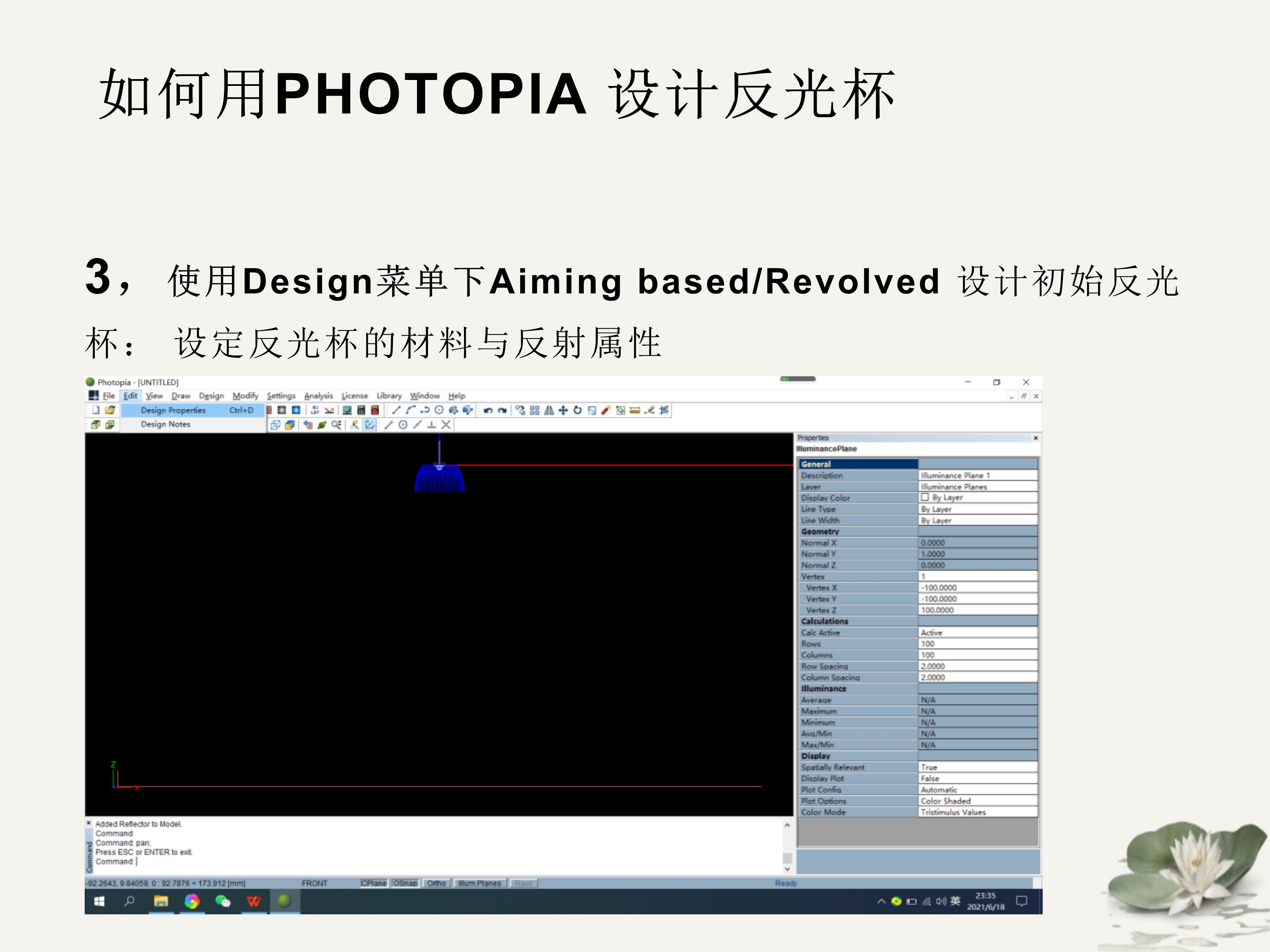Click the Redo arrow icon
The image size is (1270, 952).
(x=502, y=410)
